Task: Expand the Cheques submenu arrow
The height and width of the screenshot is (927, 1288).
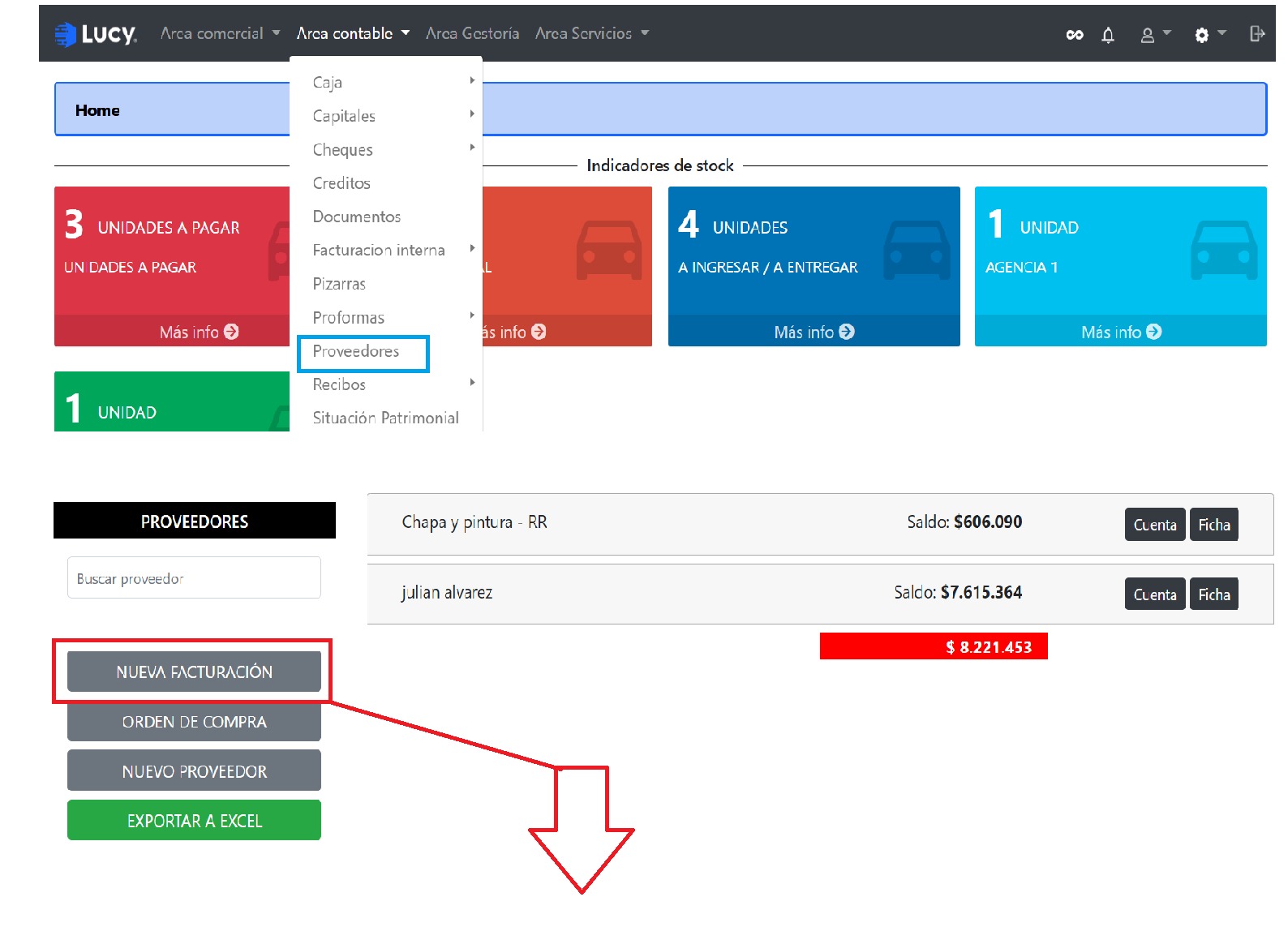Action: point(472,148)
